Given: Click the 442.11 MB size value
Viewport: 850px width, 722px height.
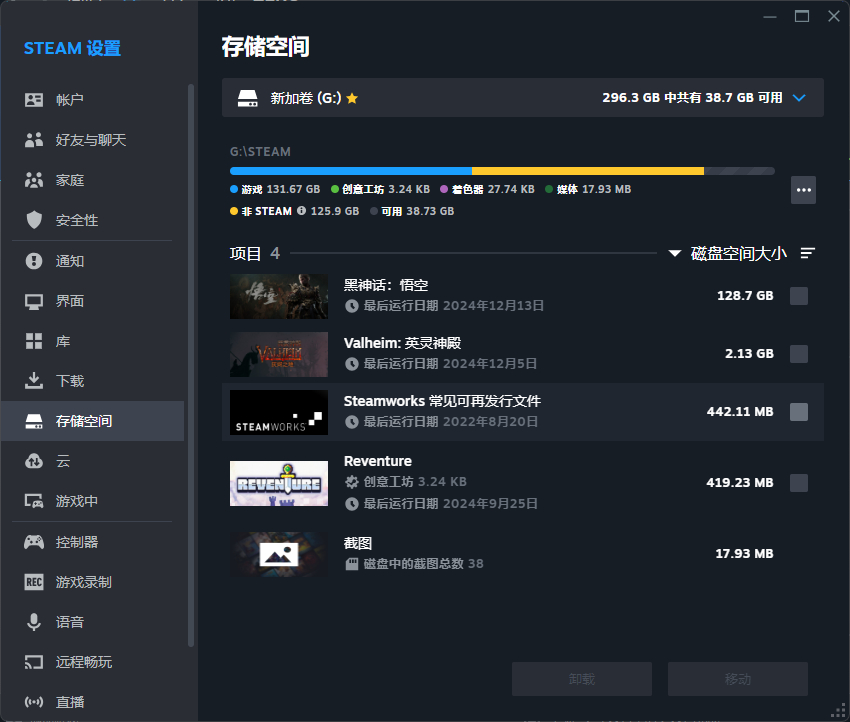Looking at the screenshot, I should 740,412.
